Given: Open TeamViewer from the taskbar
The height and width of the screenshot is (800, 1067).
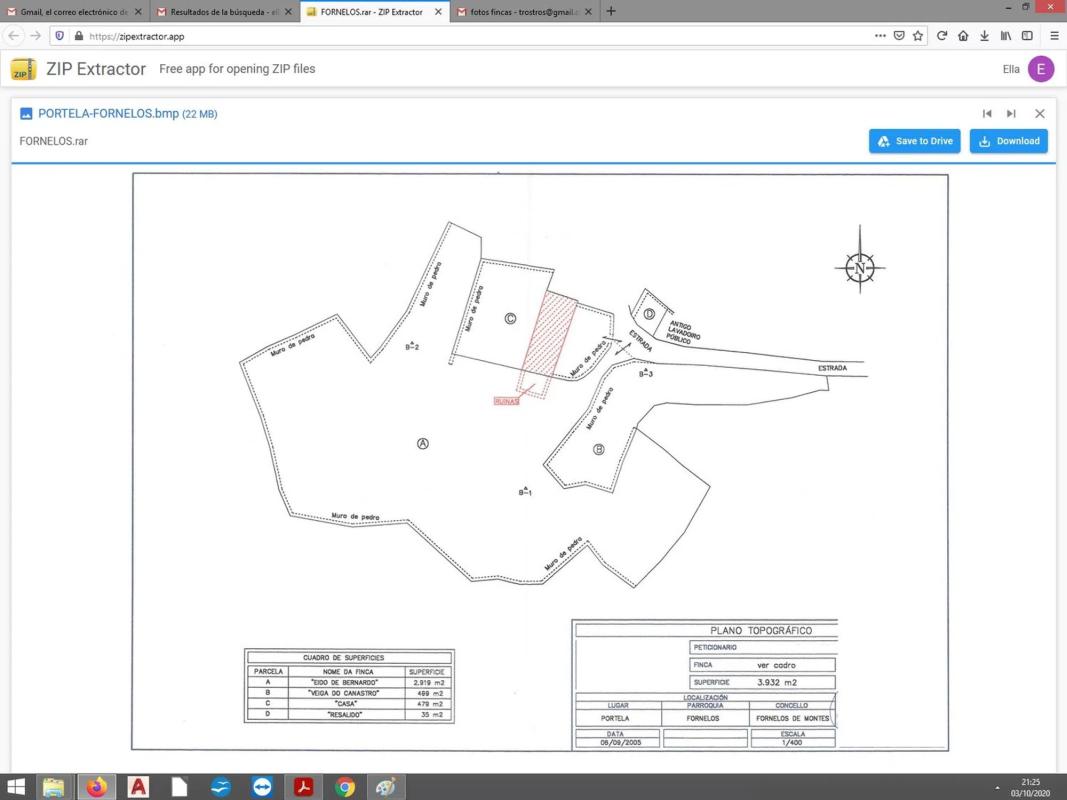Looking at the screenshot, I should (262, 787).
